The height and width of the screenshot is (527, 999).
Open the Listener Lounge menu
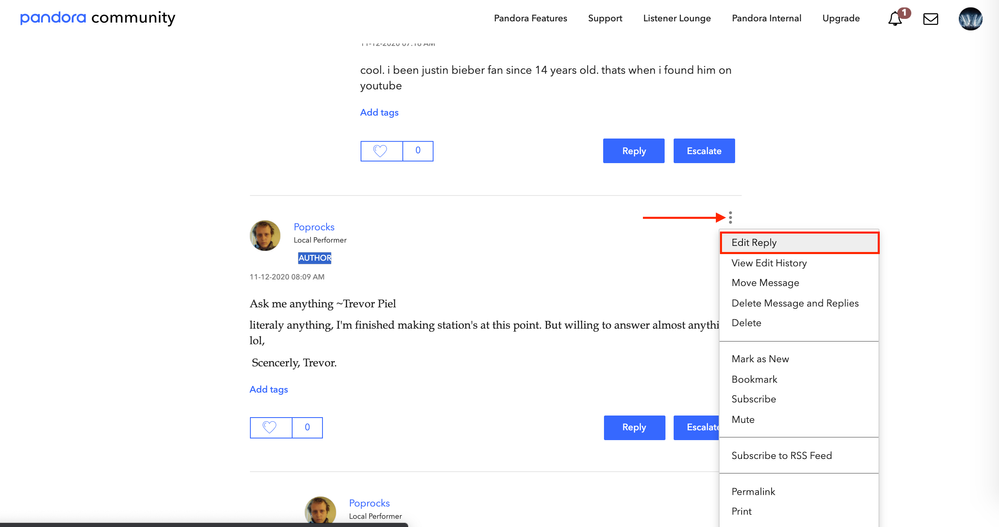pyautogui.click(x=677, y=18)
